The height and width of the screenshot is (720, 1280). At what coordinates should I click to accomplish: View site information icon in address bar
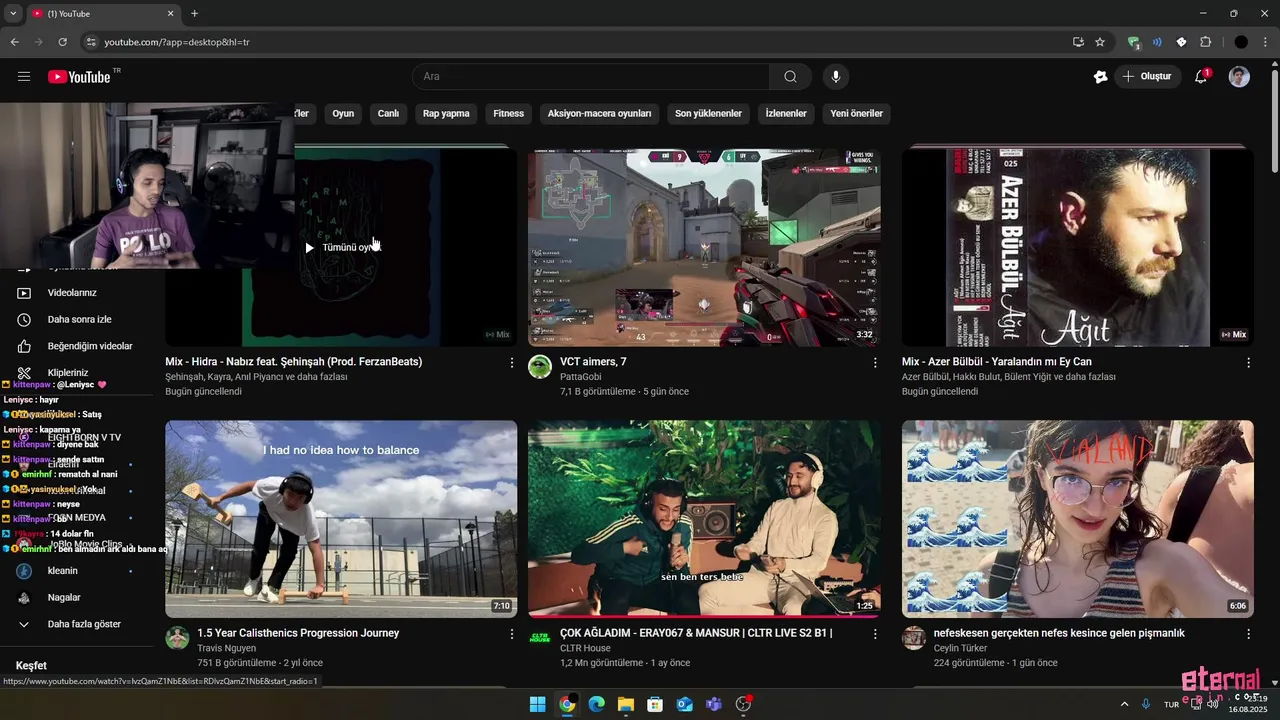[90, 42]
